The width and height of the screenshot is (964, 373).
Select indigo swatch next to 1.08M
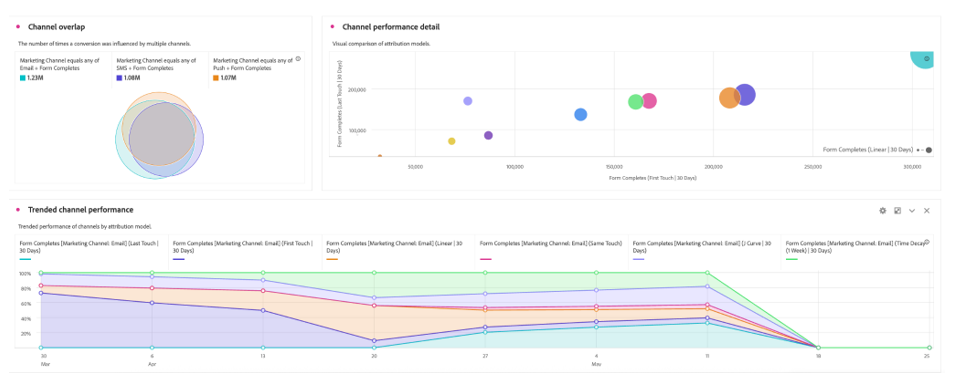click(x=119, y=78)
